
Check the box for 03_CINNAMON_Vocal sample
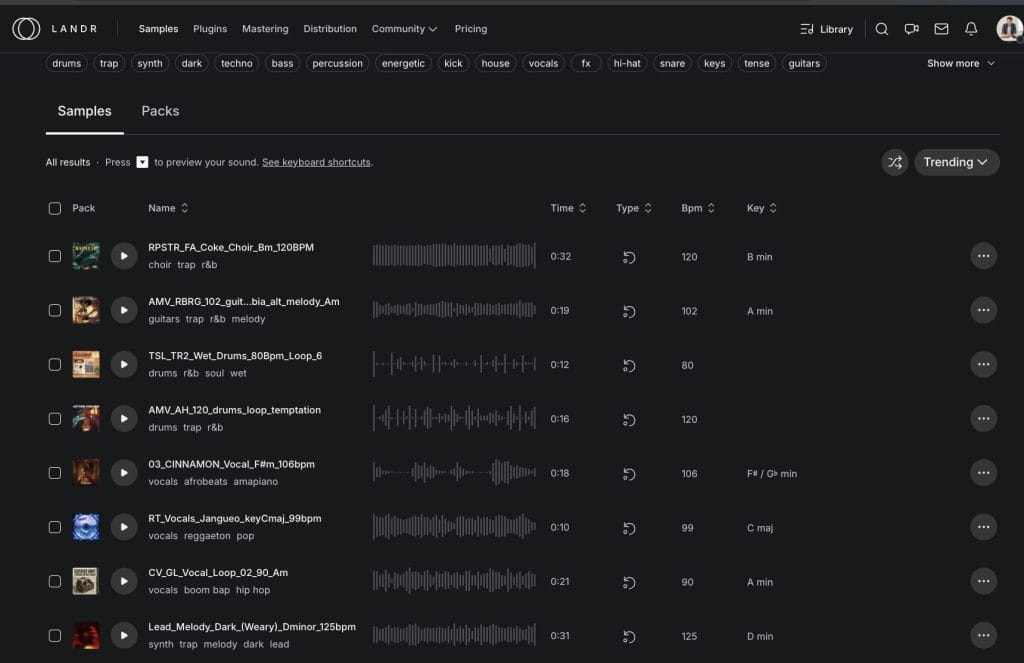(x=55, y=473)
